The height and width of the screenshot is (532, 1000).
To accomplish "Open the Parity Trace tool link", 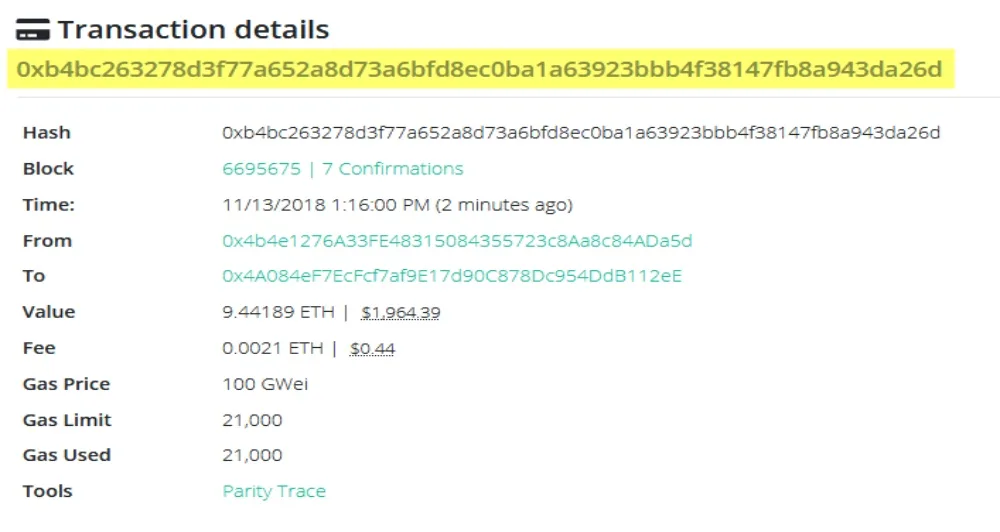I will pos(274,491).
